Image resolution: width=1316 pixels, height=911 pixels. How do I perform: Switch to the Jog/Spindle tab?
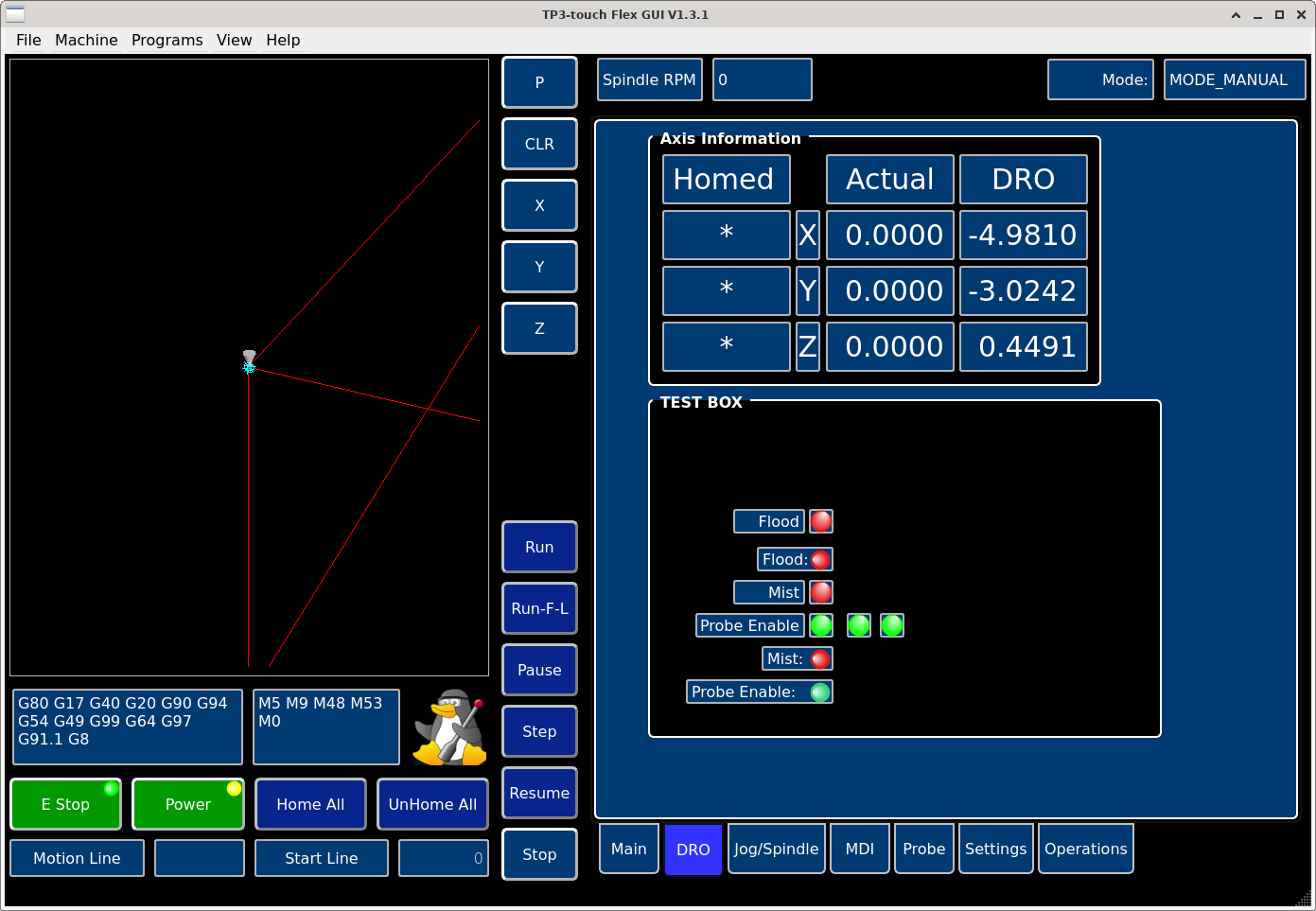coord(776,849)
